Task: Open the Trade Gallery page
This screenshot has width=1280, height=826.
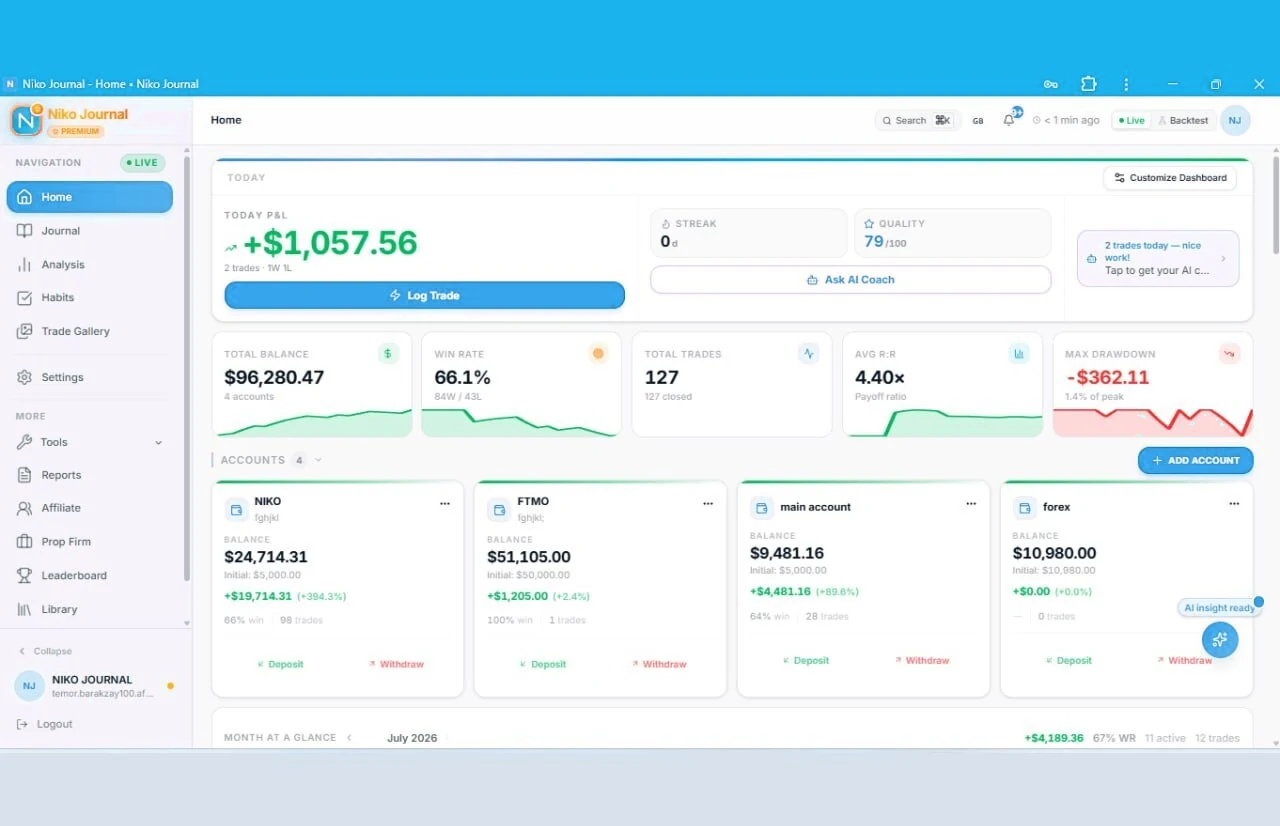Action: [x=90, y=331]
